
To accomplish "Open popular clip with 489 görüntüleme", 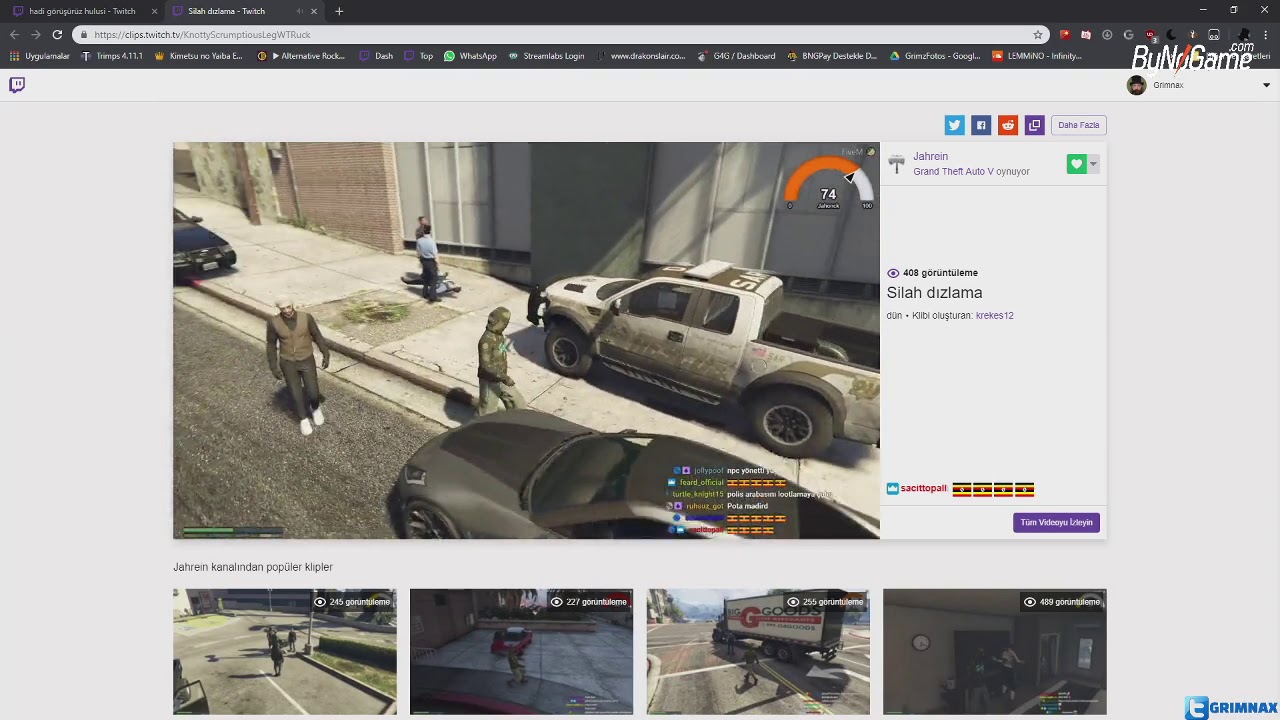I will coord(995,652).
